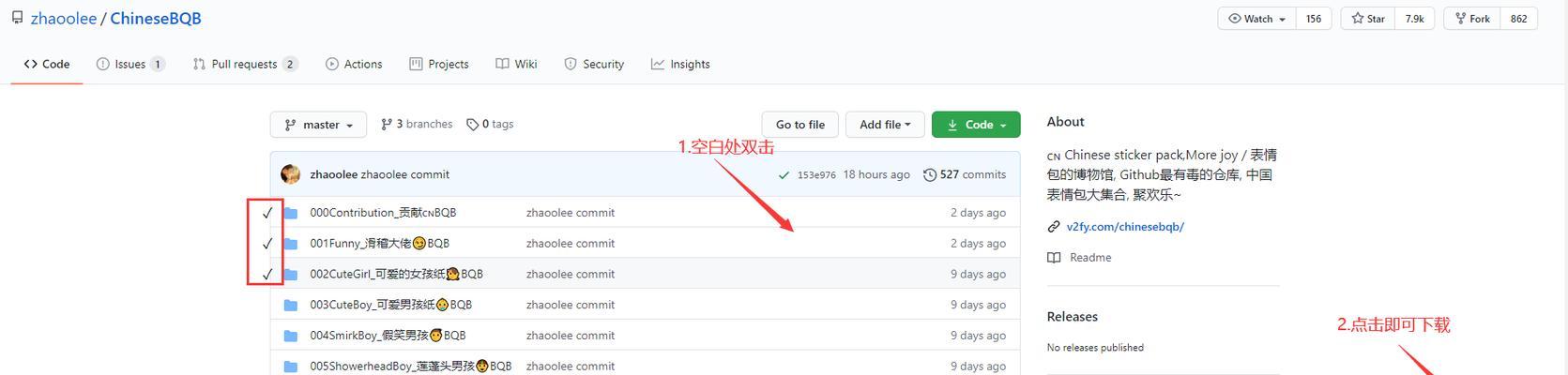
Task: Click the 862 forks count
Action: click(1518, 19)
